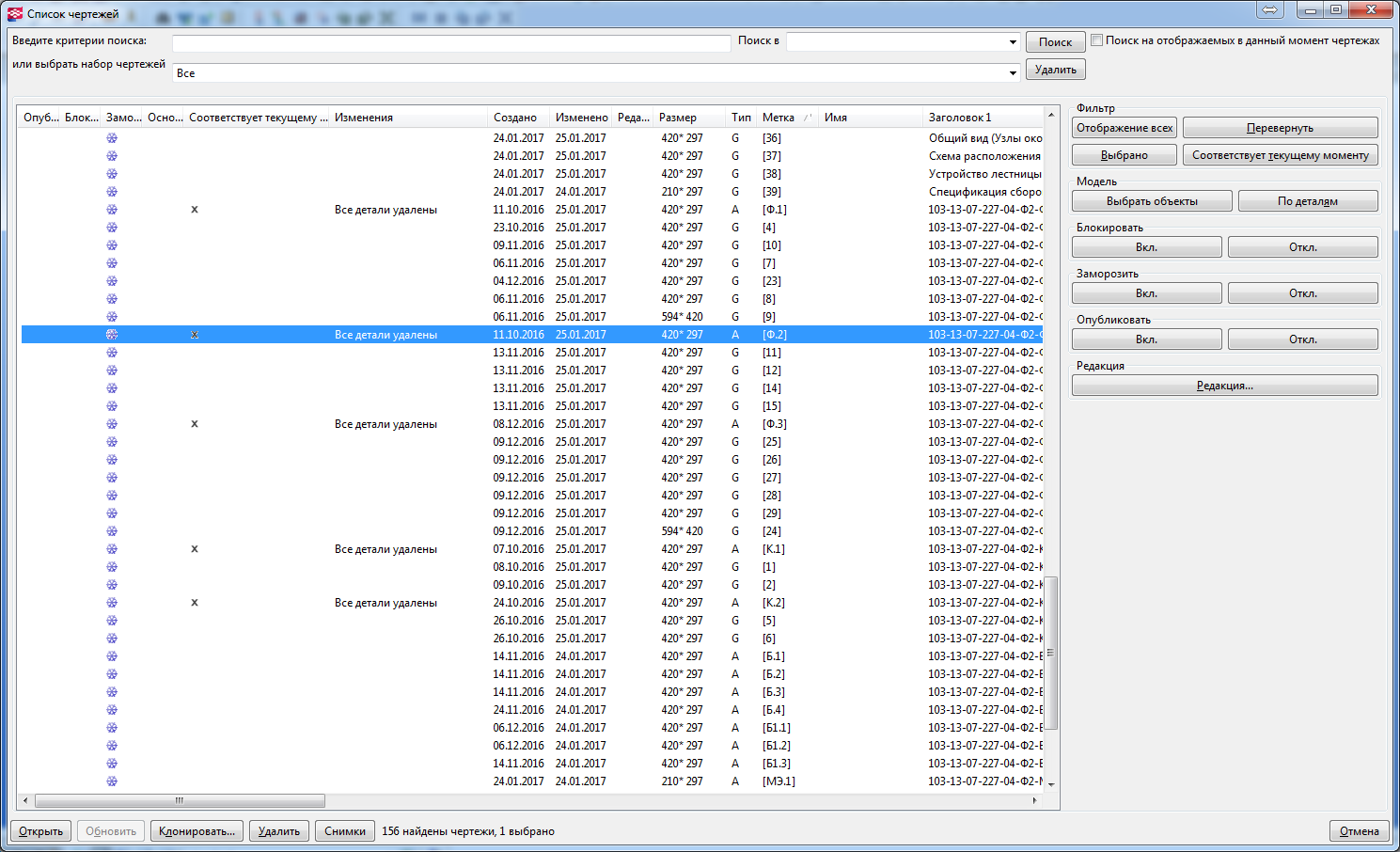Click the x mark in the [Ф.3] row
The image size is (1400, 852).
[195, 424]
